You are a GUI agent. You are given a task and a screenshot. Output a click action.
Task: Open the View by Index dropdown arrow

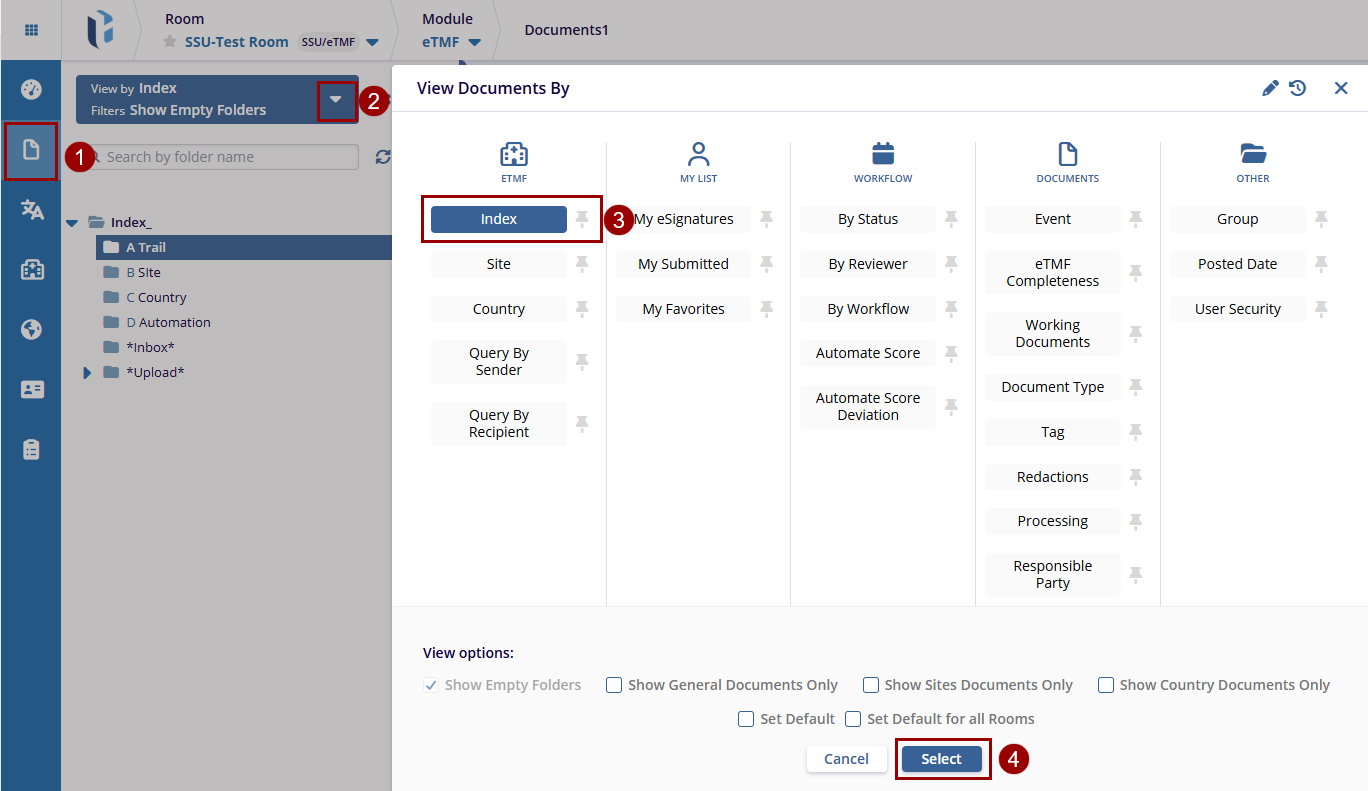tap(336, 100)
